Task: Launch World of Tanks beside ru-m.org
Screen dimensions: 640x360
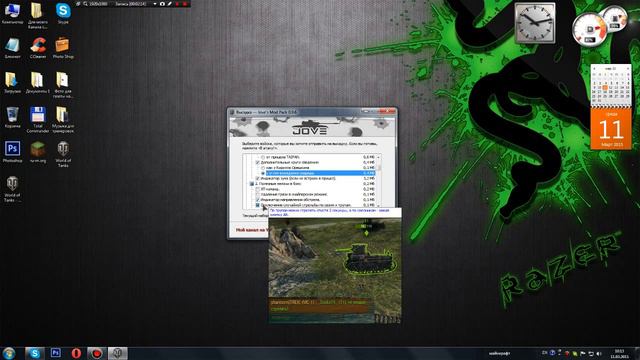Action: click(63, 154)
